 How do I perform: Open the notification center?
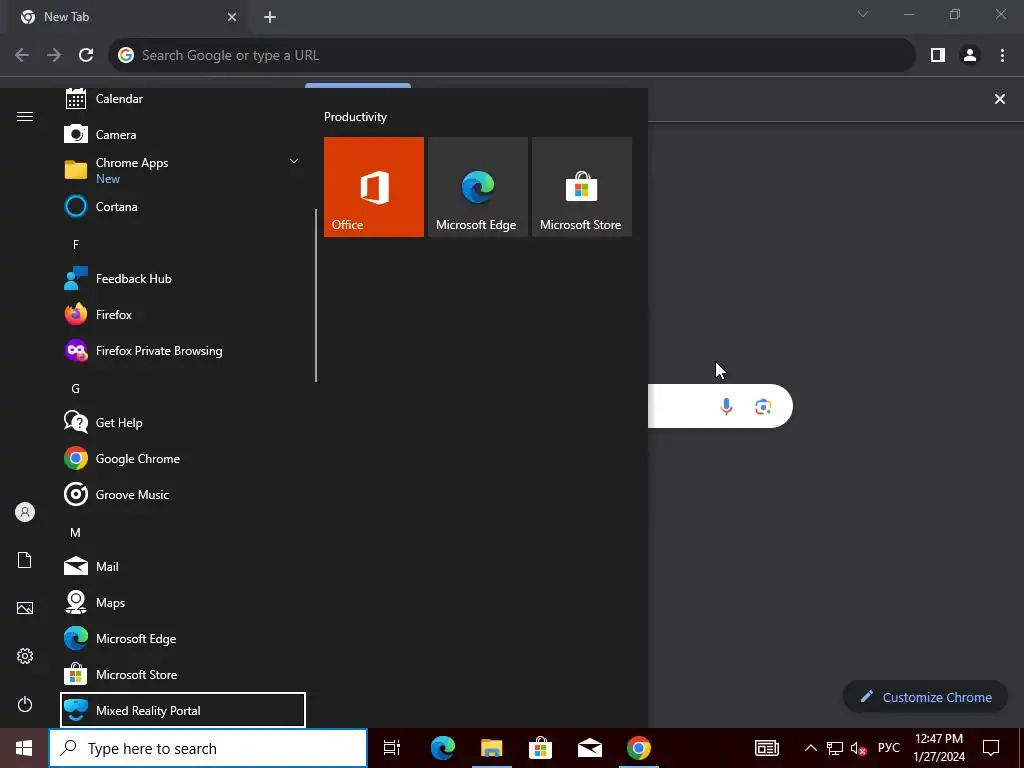tap(991, 748)
